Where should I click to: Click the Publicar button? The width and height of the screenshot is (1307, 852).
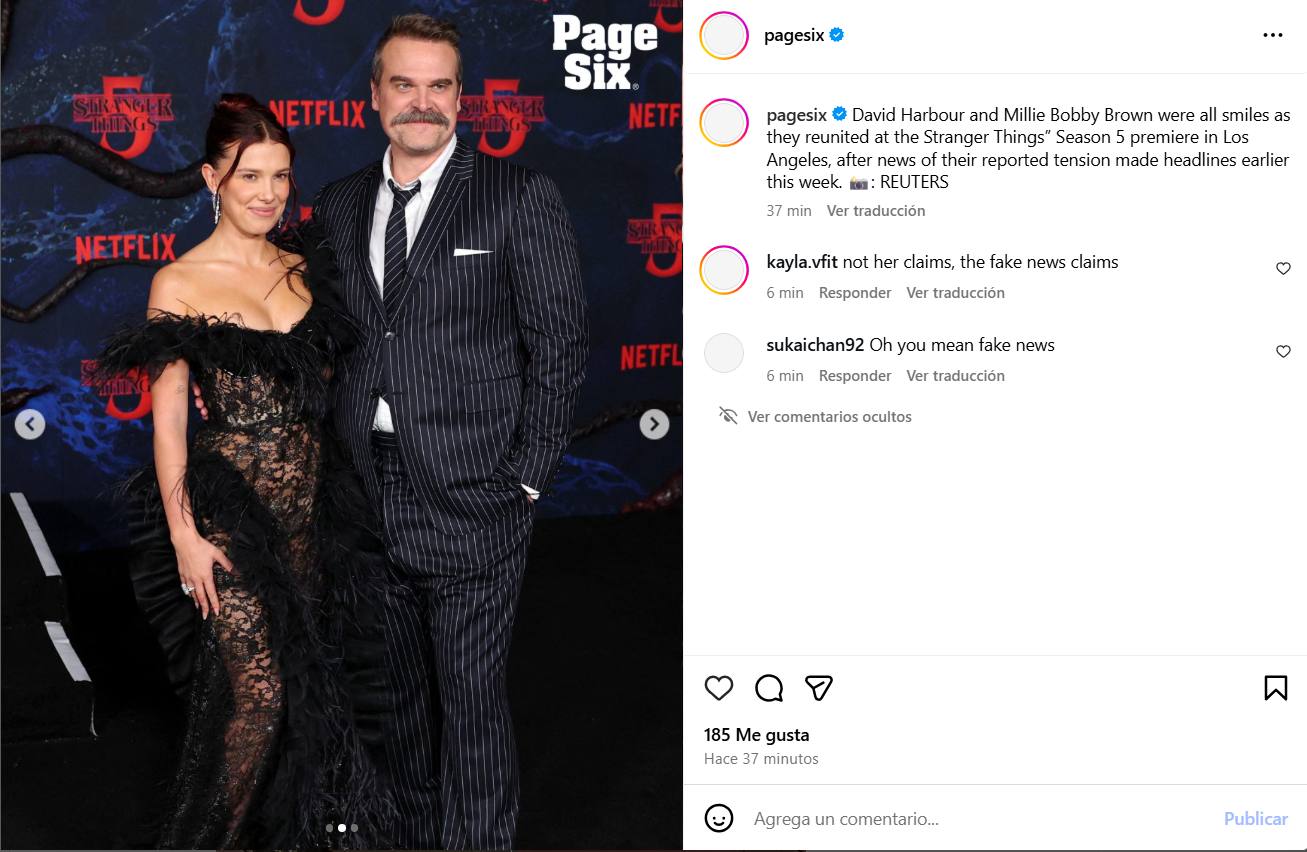[x=1255, y=819]
